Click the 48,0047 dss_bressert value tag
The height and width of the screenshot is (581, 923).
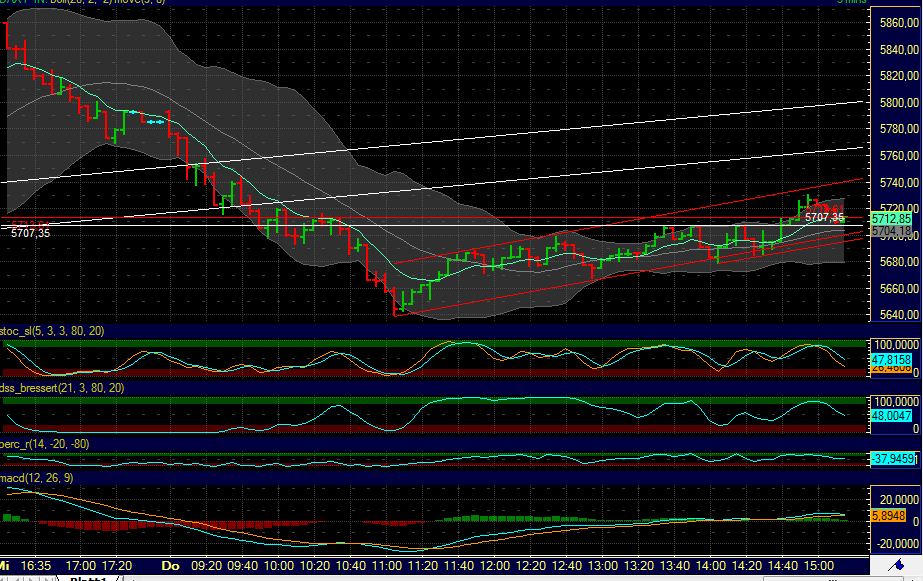(x=891, y=416)
